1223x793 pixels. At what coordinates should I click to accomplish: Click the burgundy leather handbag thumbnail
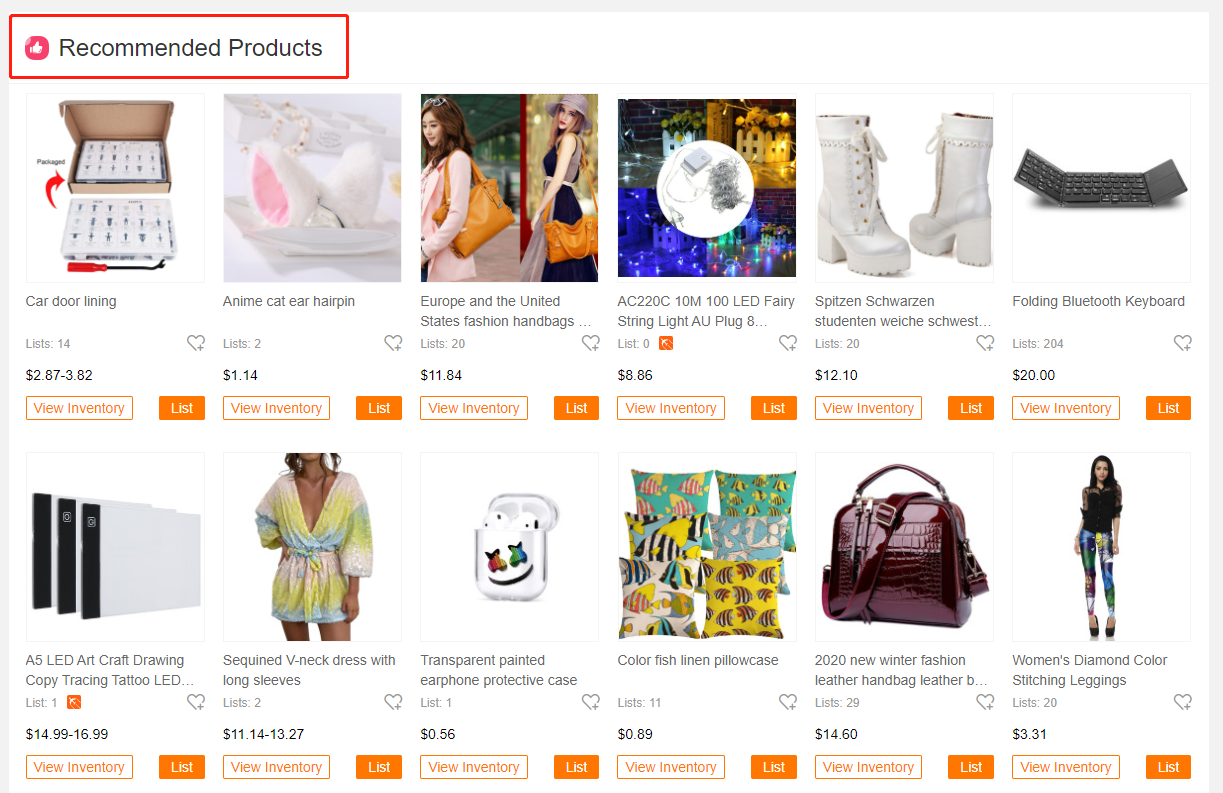tap(904, 547)
